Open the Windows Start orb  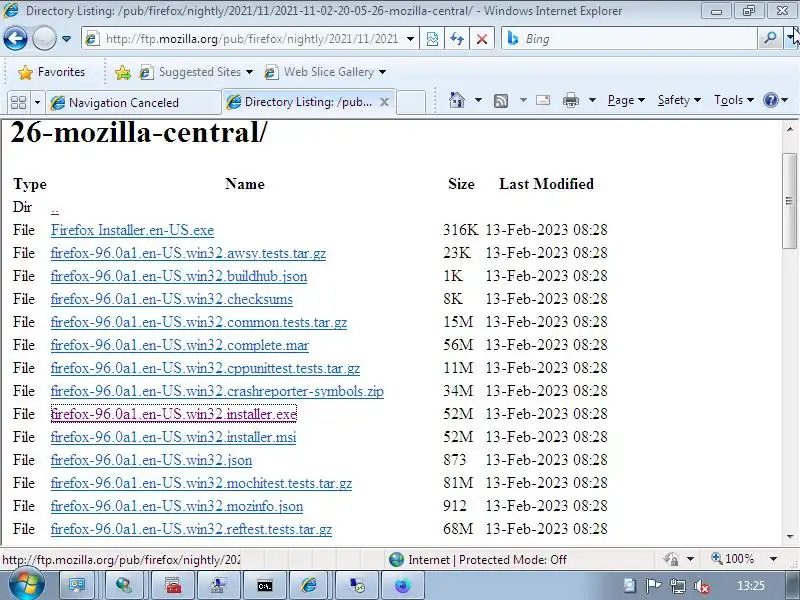click(x=26, y=585)
